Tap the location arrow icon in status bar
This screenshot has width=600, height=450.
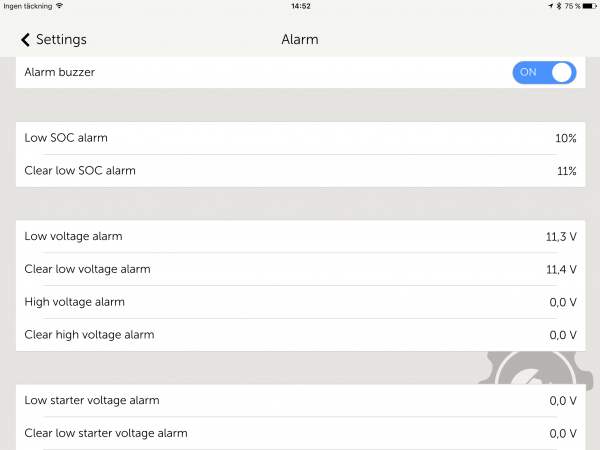[551, 6]
